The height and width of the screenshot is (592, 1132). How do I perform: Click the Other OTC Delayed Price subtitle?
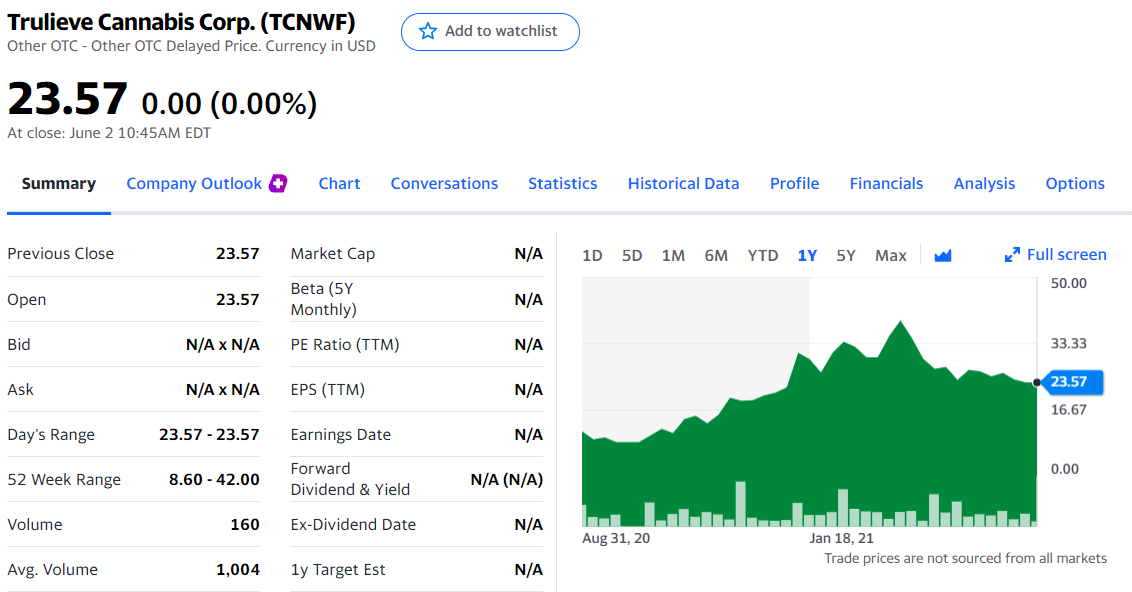(191, 46)
